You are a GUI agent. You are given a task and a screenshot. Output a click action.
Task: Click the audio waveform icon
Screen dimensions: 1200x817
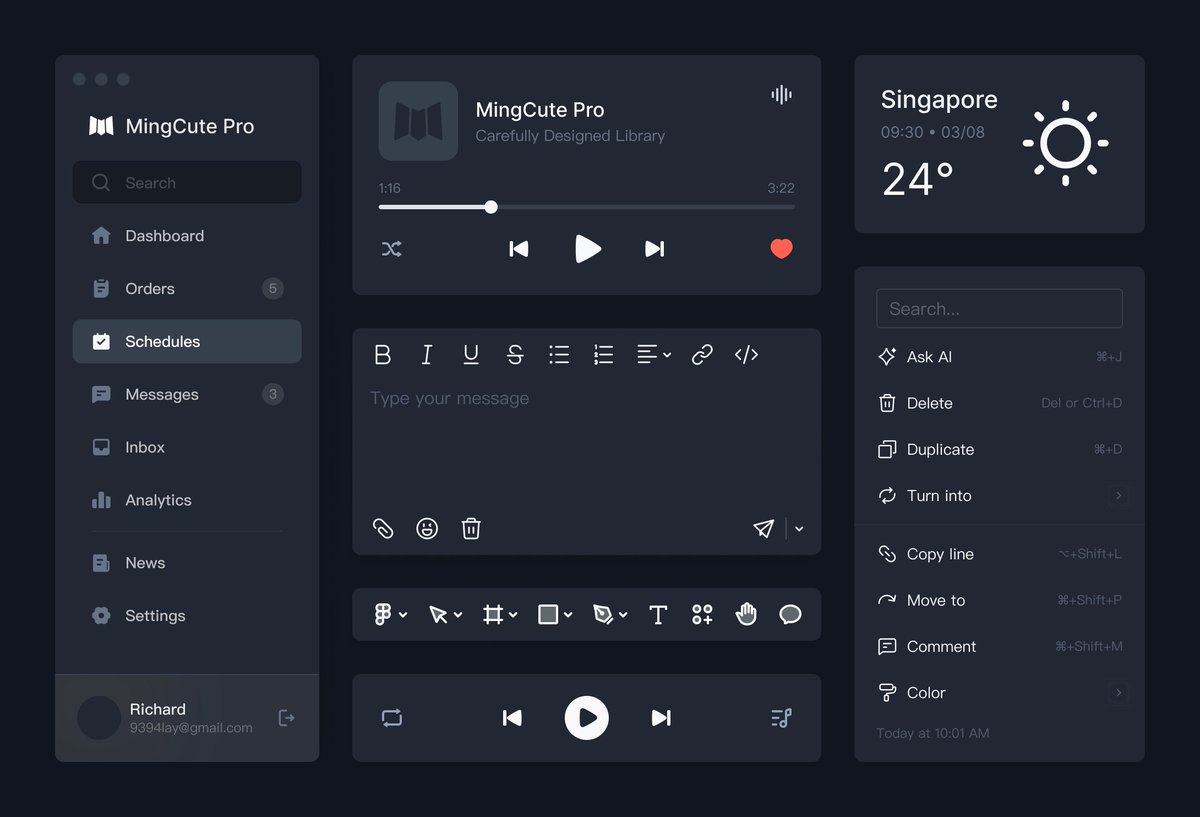click(782, 95)
